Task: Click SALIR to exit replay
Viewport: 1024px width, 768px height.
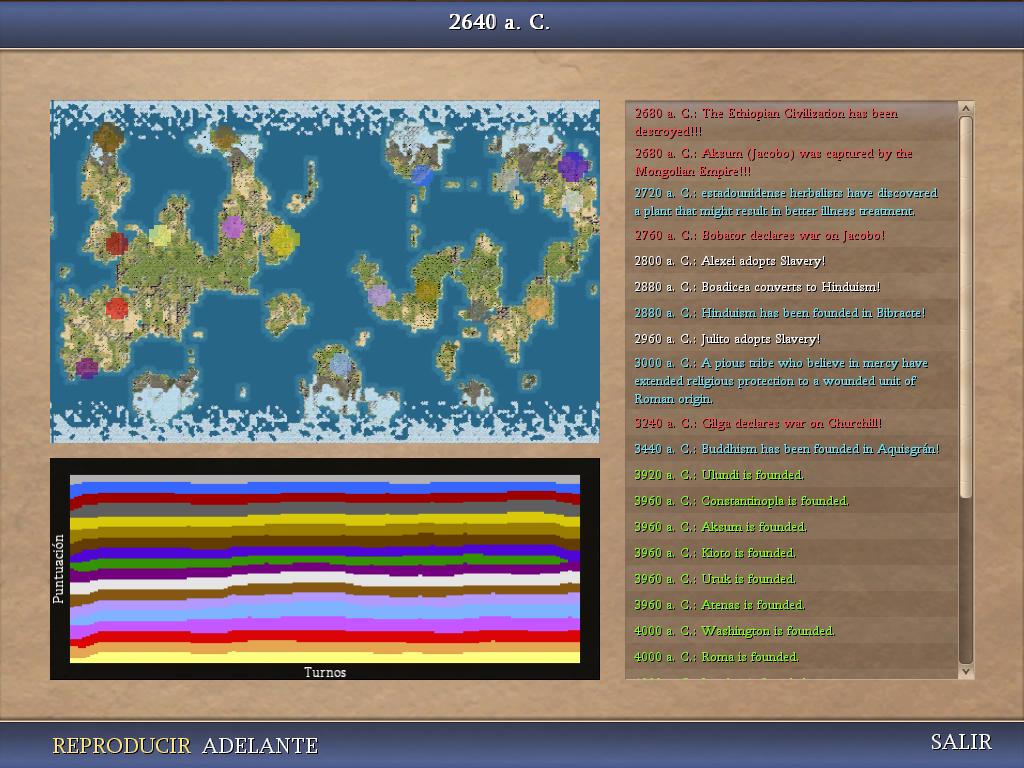Action: tap(960, 742)
